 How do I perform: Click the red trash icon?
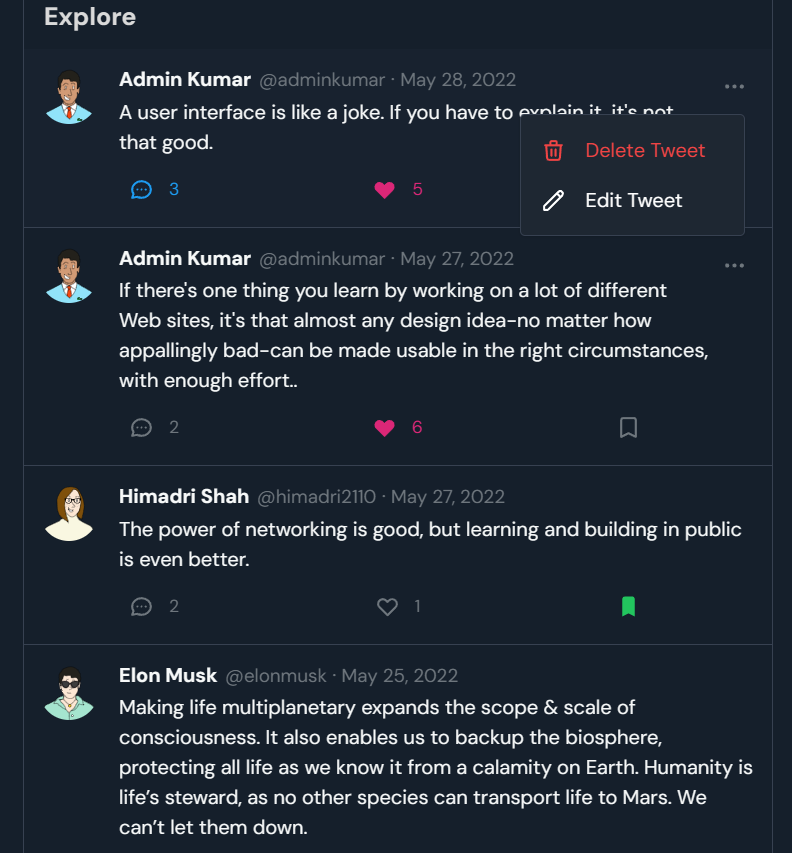[553, 151]
